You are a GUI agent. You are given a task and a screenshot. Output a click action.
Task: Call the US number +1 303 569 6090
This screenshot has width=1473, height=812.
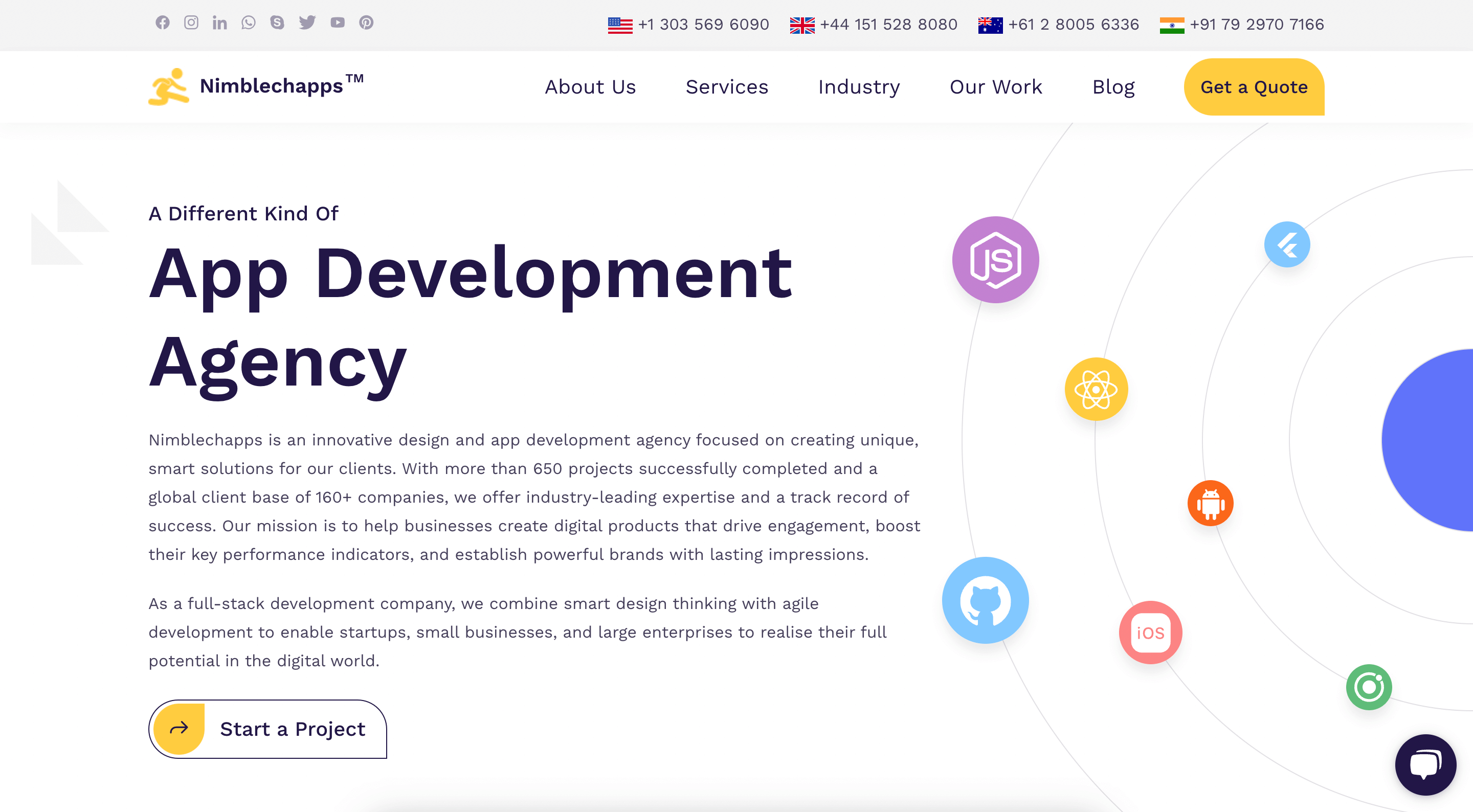pos(703,25)
